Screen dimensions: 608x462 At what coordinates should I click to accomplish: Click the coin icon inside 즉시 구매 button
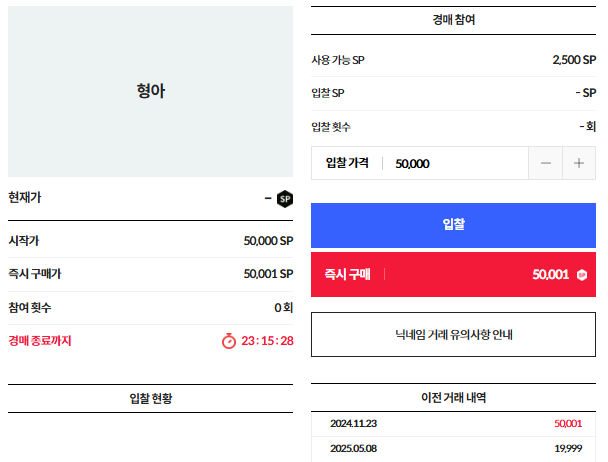[582, 274]
